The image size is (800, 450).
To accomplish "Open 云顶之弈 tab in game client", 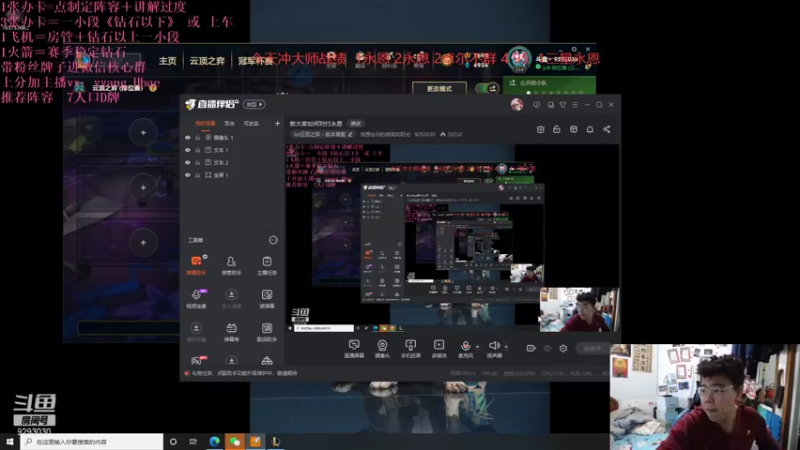I will pyautogui.click(x=207, y=61).
